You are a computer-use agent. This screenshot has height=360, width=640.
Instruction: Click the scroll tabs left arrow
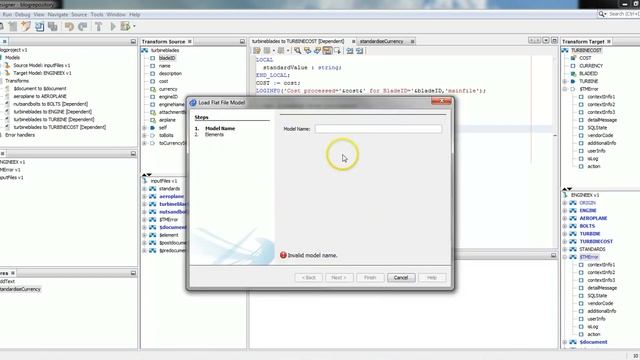coord(531,41)
